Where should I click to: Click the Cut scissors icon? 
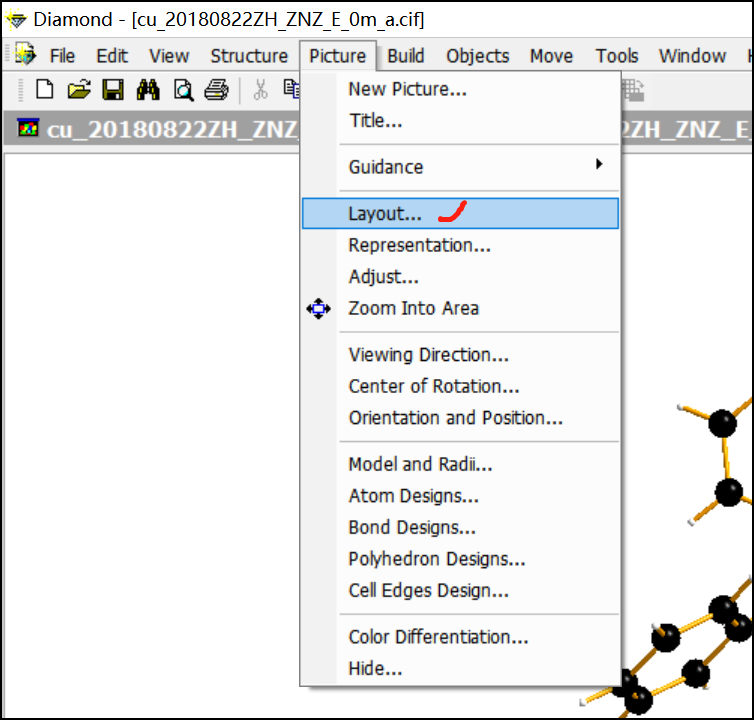click(260, 91)
